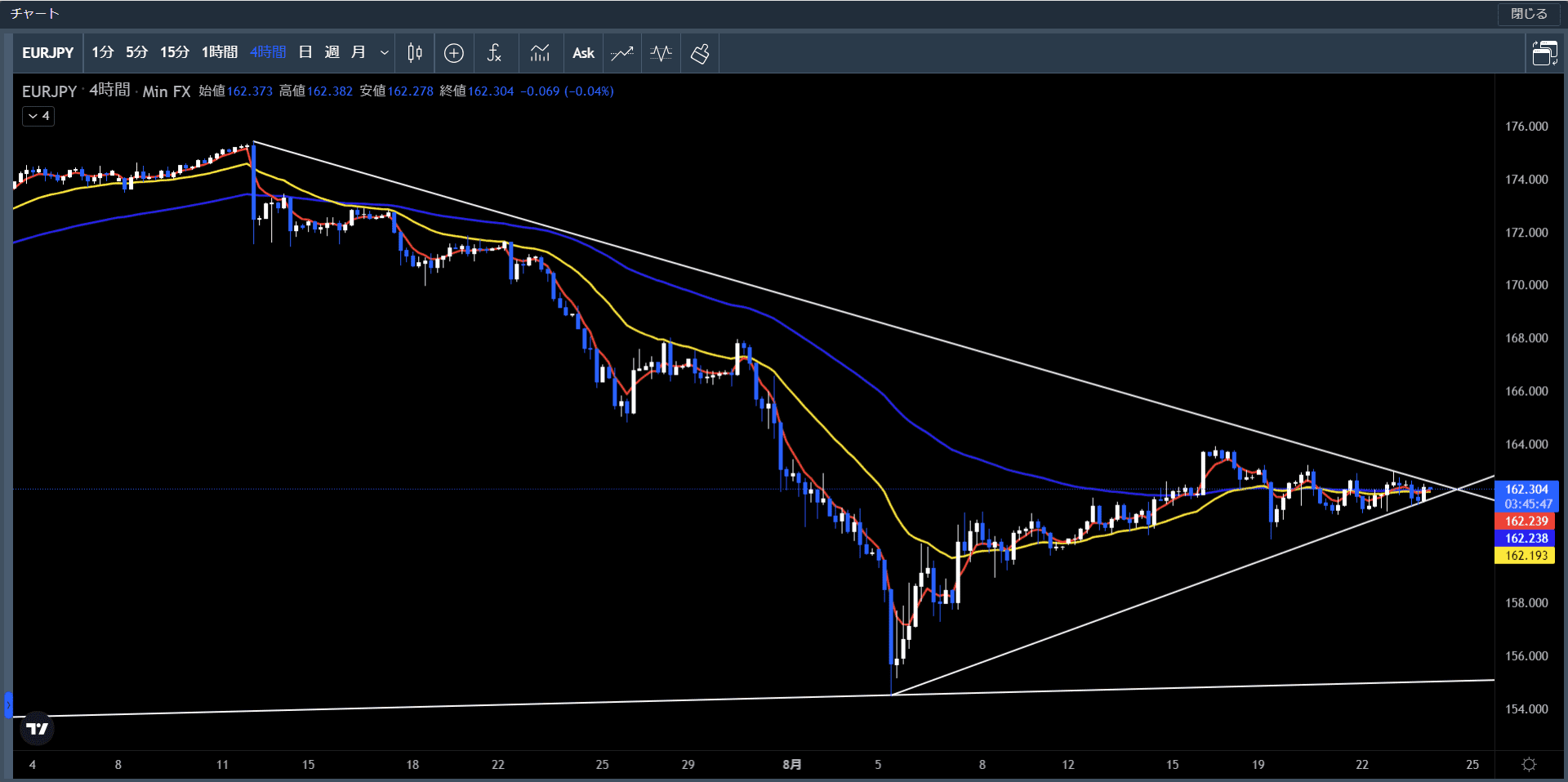The image size is (1568, 782).
Task: Switch to the 月 monthly timeframe
Action: (x=358, y=53)
